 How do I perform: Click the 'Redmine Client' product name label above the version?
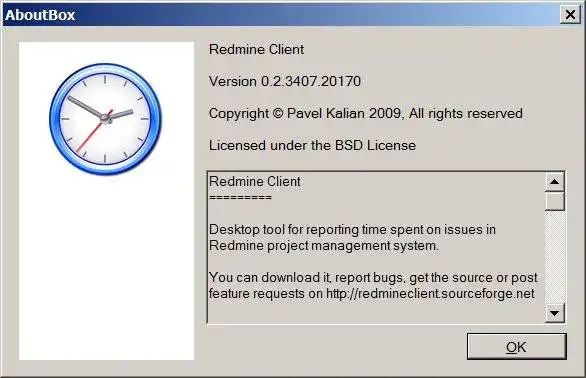tap(256, 49)
